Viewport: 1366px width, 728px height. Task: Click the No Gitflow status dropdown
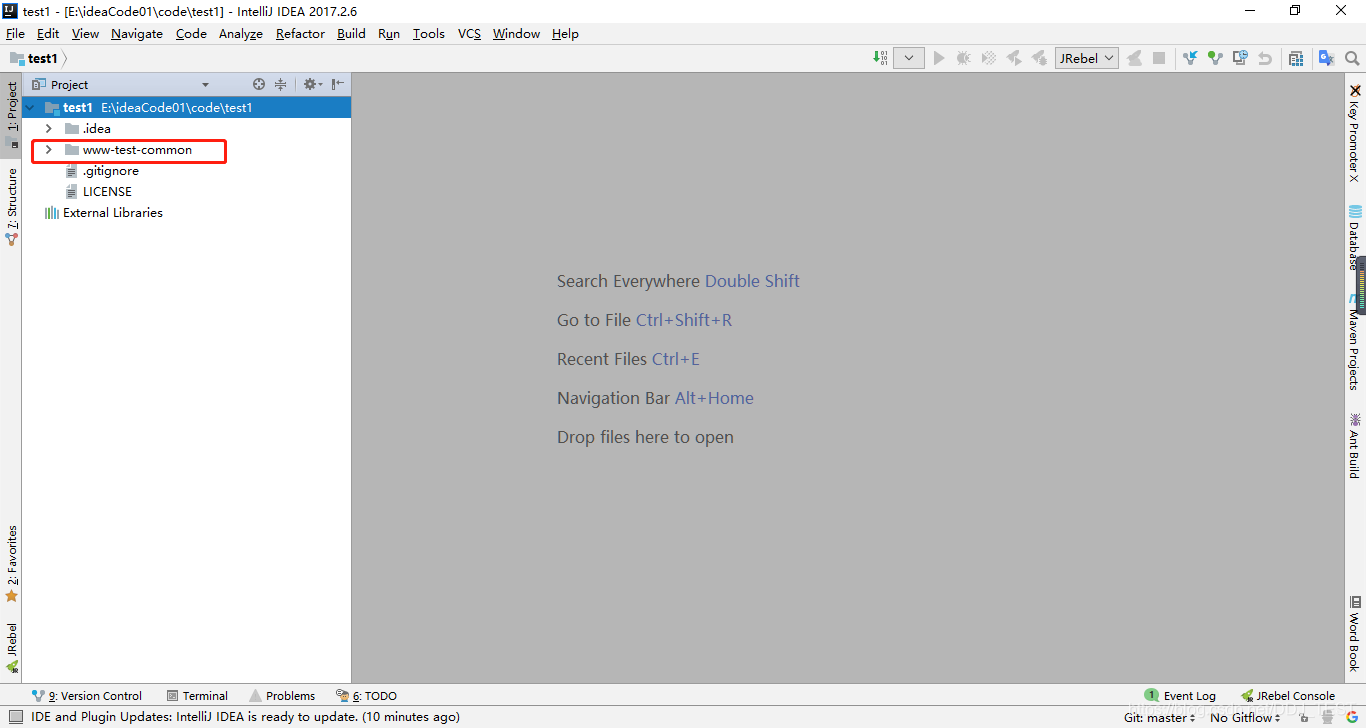click(1245, 717)
